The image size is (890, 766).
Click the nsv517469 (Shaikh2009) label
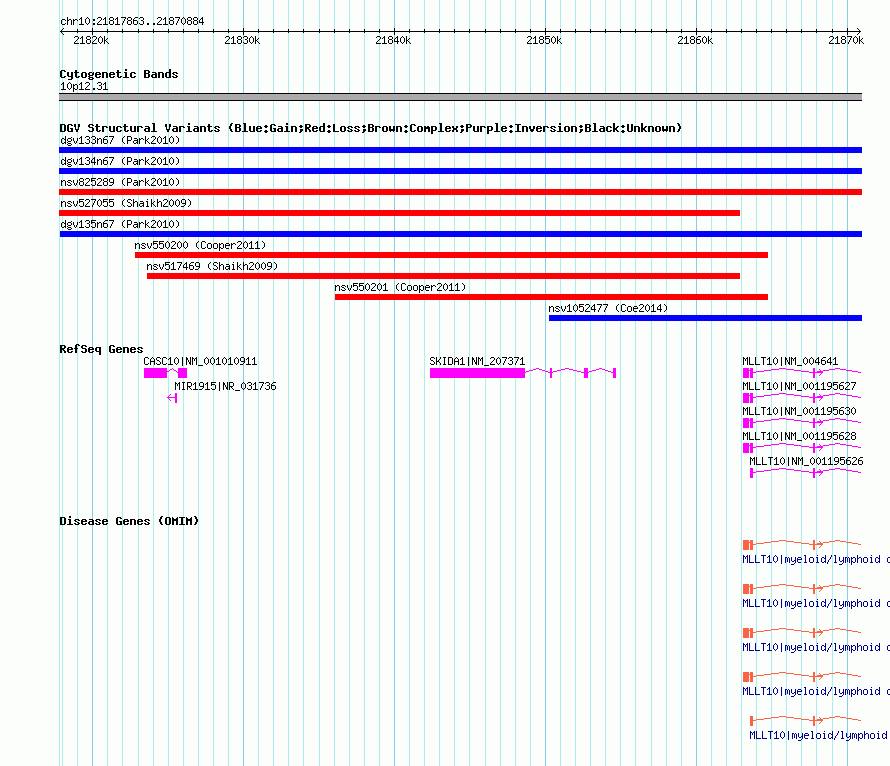[212, 266]
